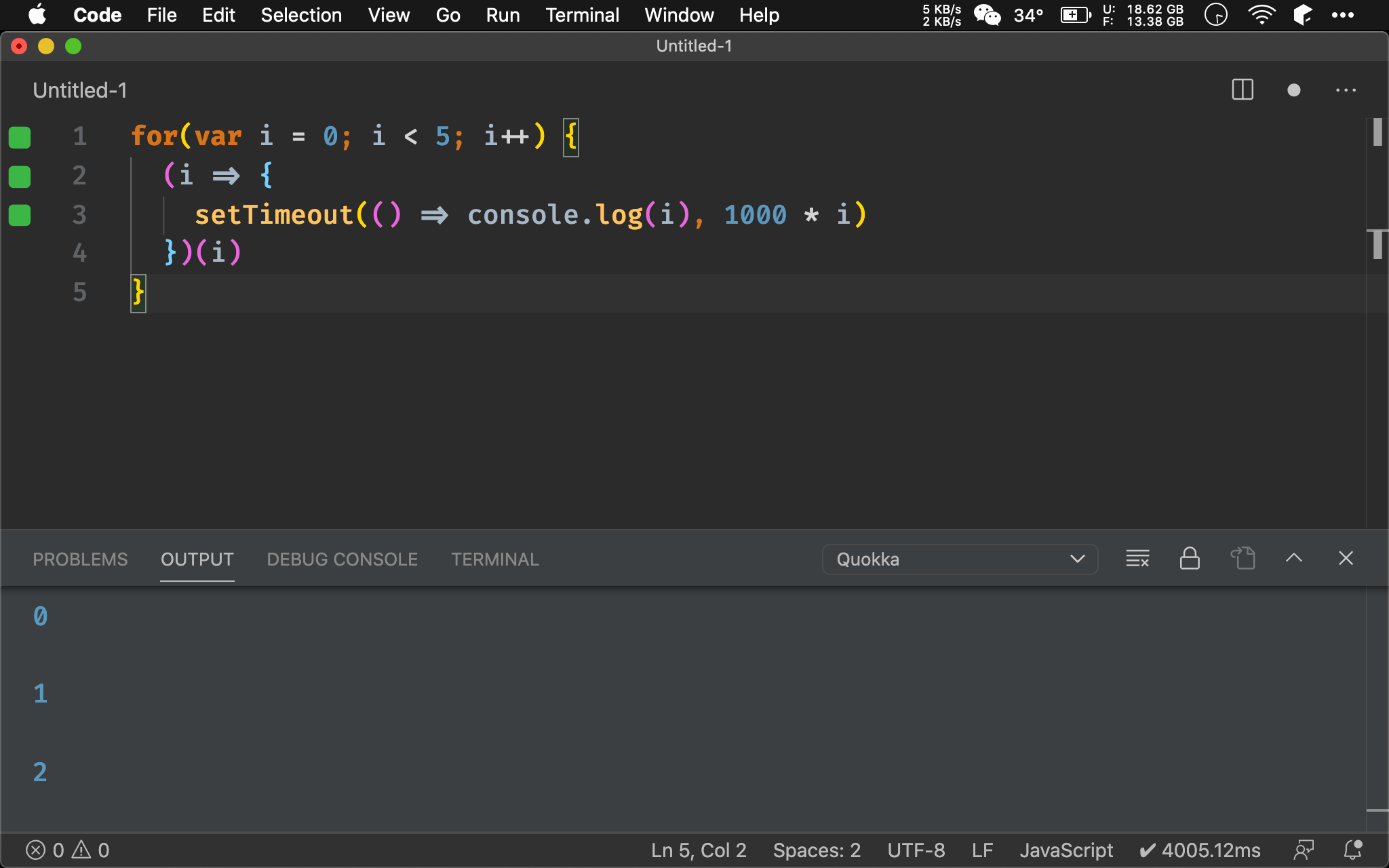1389x868 pixels.
Task: Open the Quokka output channel dropdown
Action: 960,559
